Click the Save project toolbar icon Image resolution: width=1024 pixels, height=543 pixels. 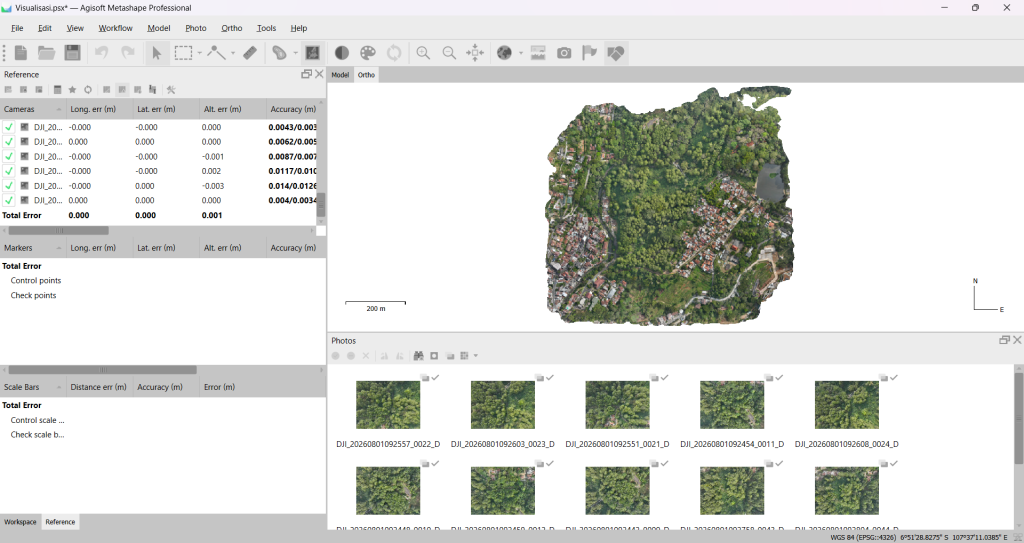[72, 53]
